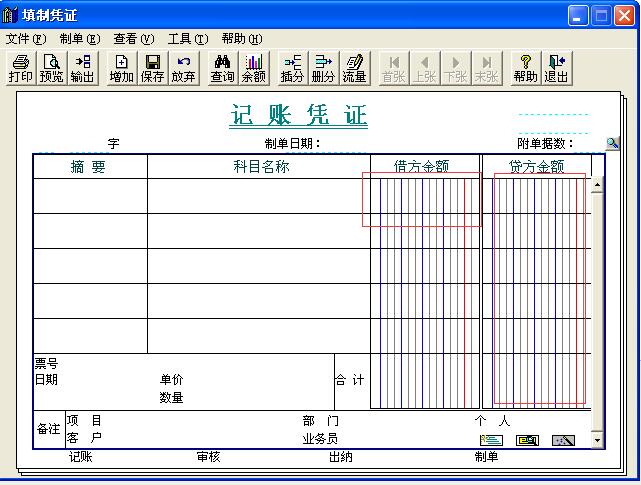Viewport: 641px width, 485px height.
Task: Go to next voucher 下张
Action: click(456, 68)
